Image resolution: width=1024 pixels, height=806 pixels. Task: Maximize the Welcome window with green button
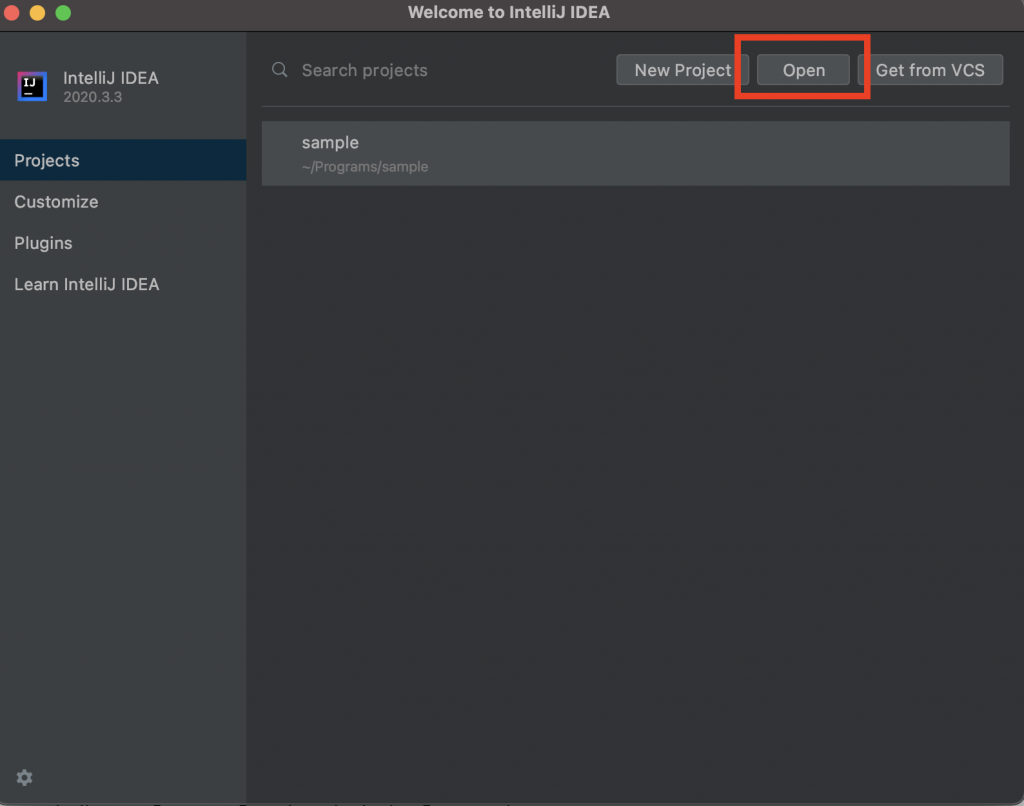coord(63,12)
